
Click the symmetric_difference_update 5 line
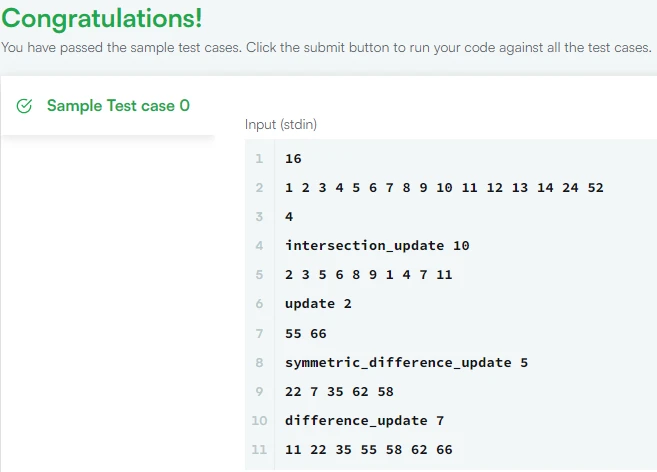tap(406, 362)
